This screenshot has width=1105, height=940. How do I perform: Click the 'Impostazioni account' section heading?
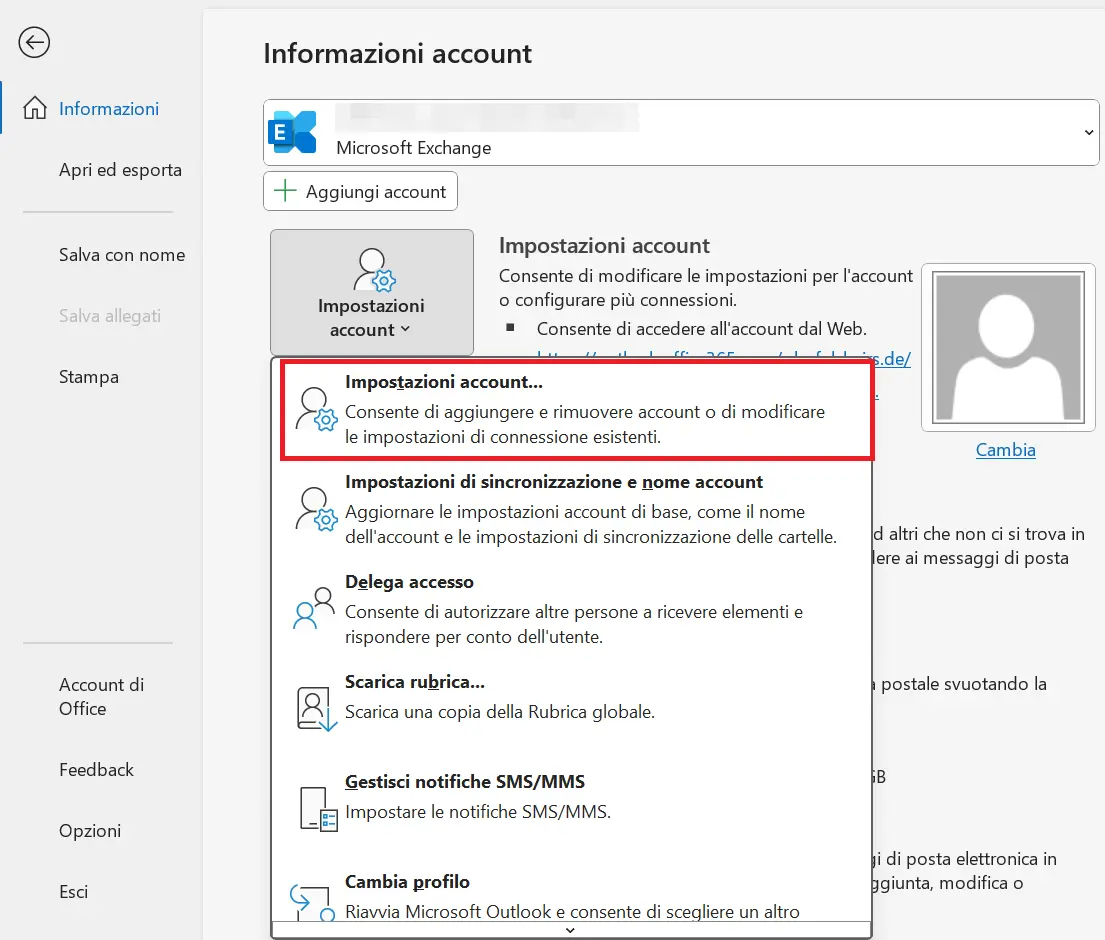coord(604,245)
